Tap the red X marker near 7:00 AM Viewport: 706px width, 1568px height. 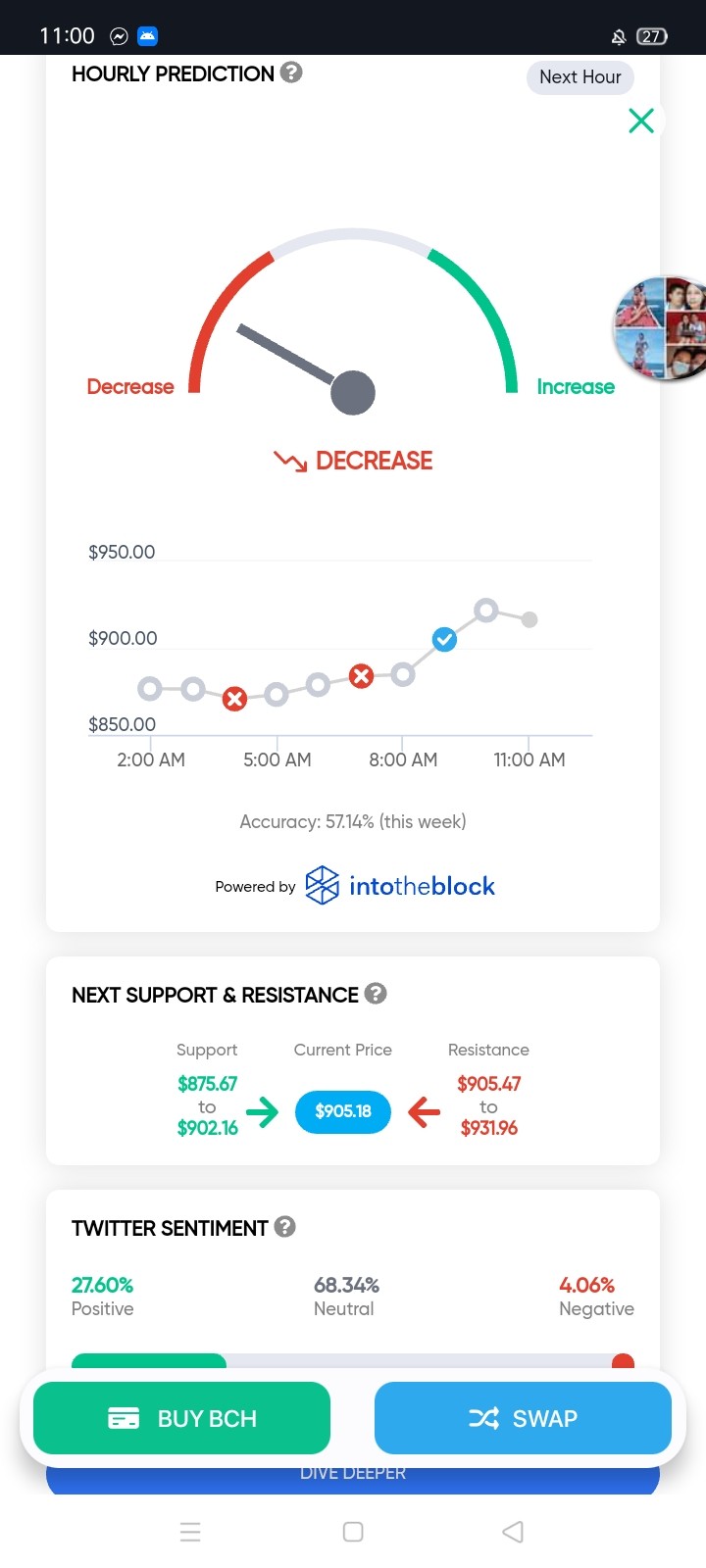pyautogui.click(x=362, y=676)
